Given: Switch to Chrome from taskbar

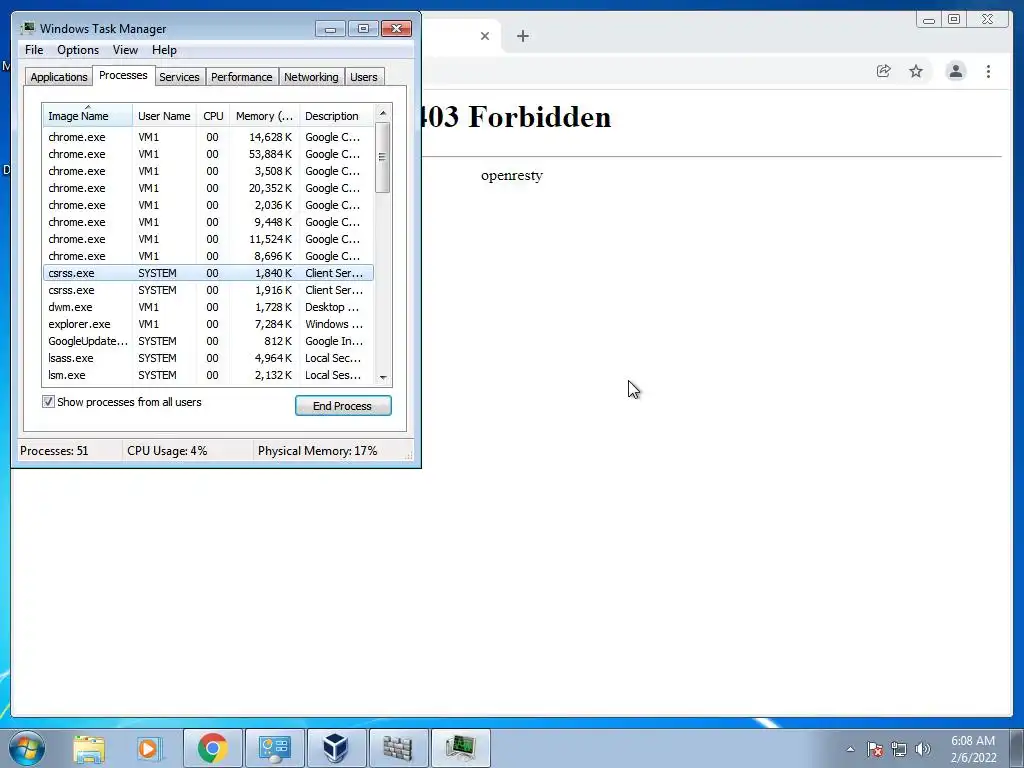Looking at the screenshot, I should tap(213, 748).
